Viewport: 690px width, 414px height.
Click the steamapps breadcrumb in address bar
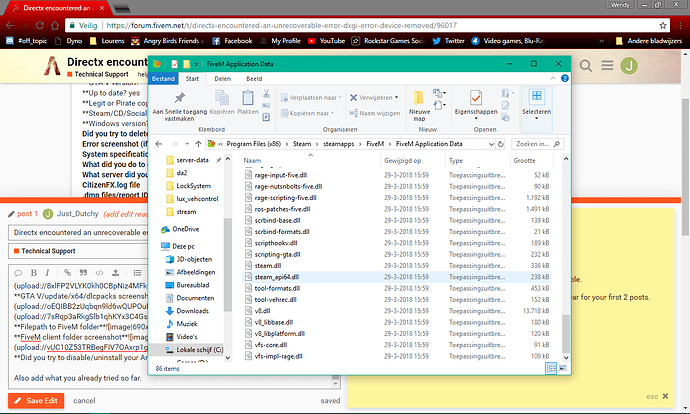pos(338,144)
